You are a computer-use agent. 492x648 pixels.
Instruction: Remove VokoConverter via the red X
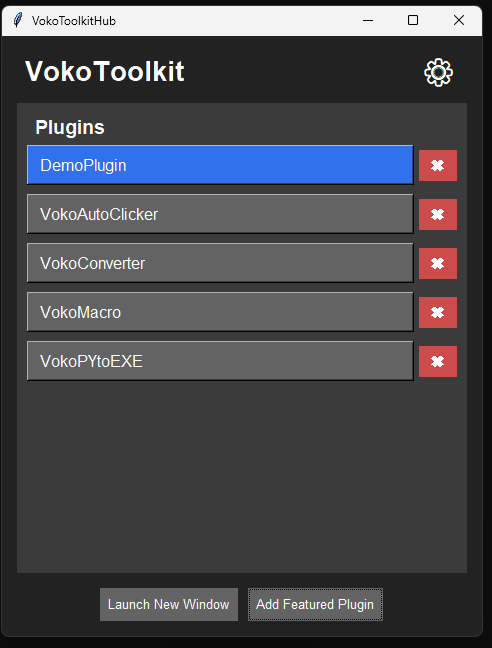click(438, 263)
